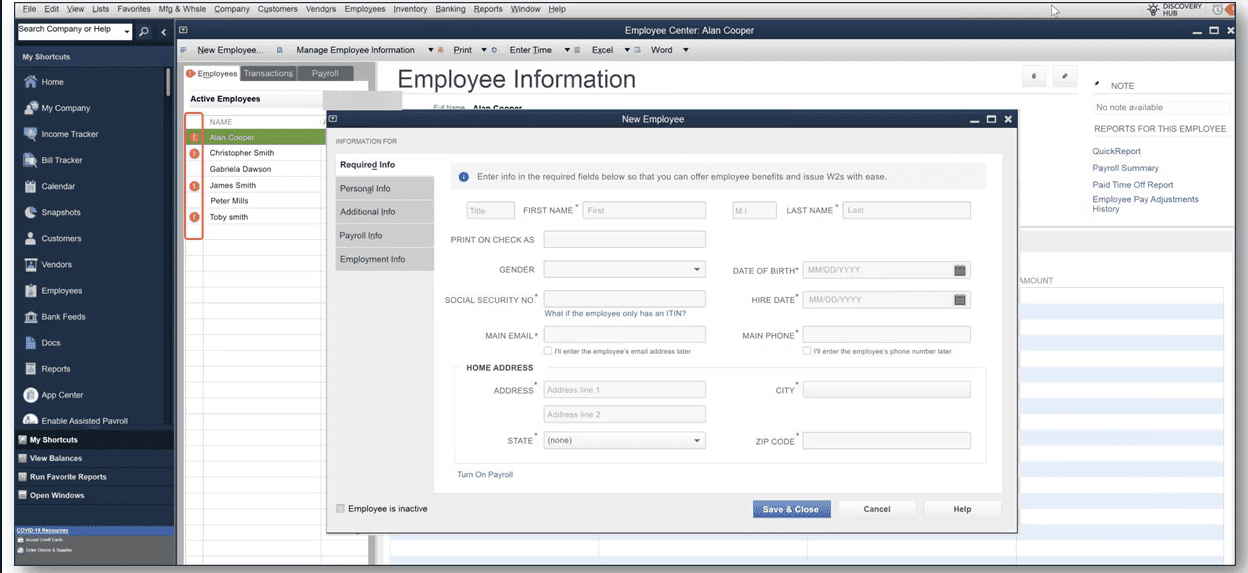Select Peter Mills in employee list
Screen dimensions: 1248x573
[229, 201]
